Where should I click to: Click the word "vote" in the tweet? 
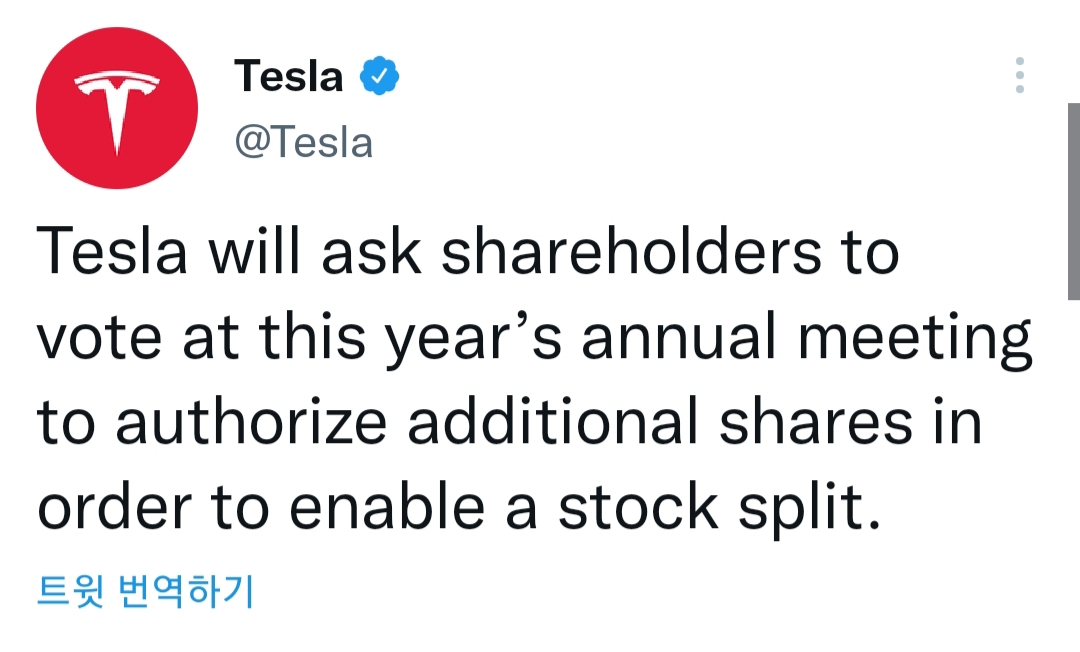click(99, 338)
